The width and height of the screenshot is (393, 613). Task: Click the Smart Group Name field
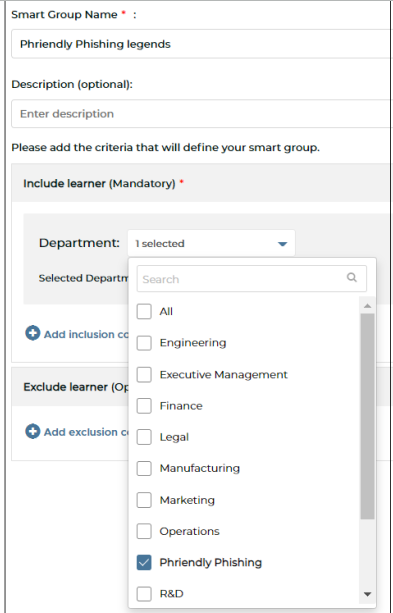coord(202,44)
